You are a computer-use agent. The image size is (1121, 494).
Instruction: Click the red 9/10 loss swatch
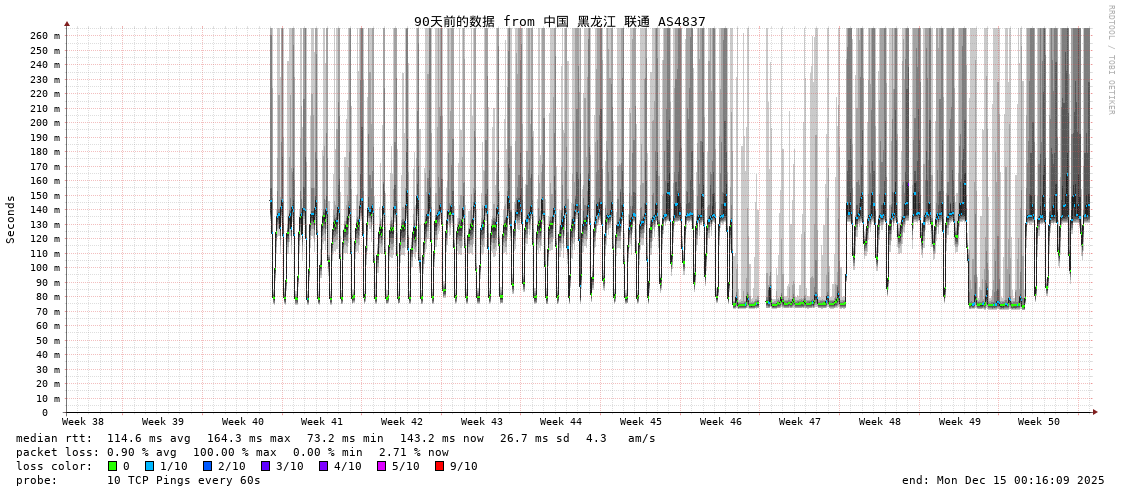(439, 466)
